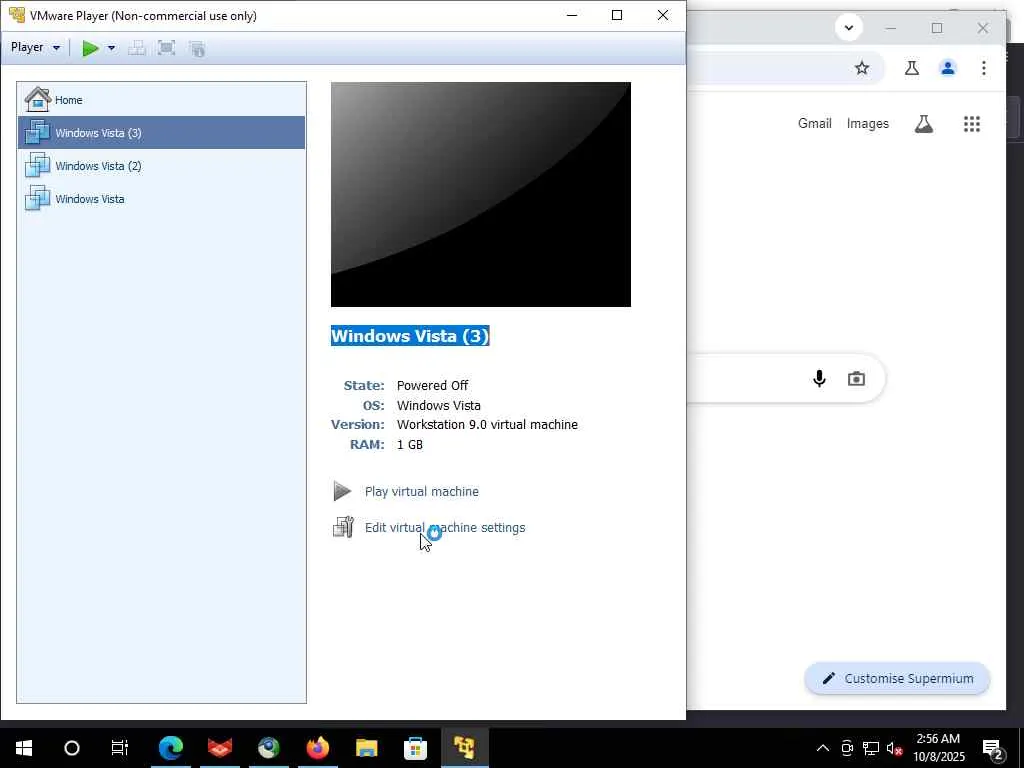Click the Enter full screen toolbar icon
The height and width of the screenshot is (768, 1024).
167,48
